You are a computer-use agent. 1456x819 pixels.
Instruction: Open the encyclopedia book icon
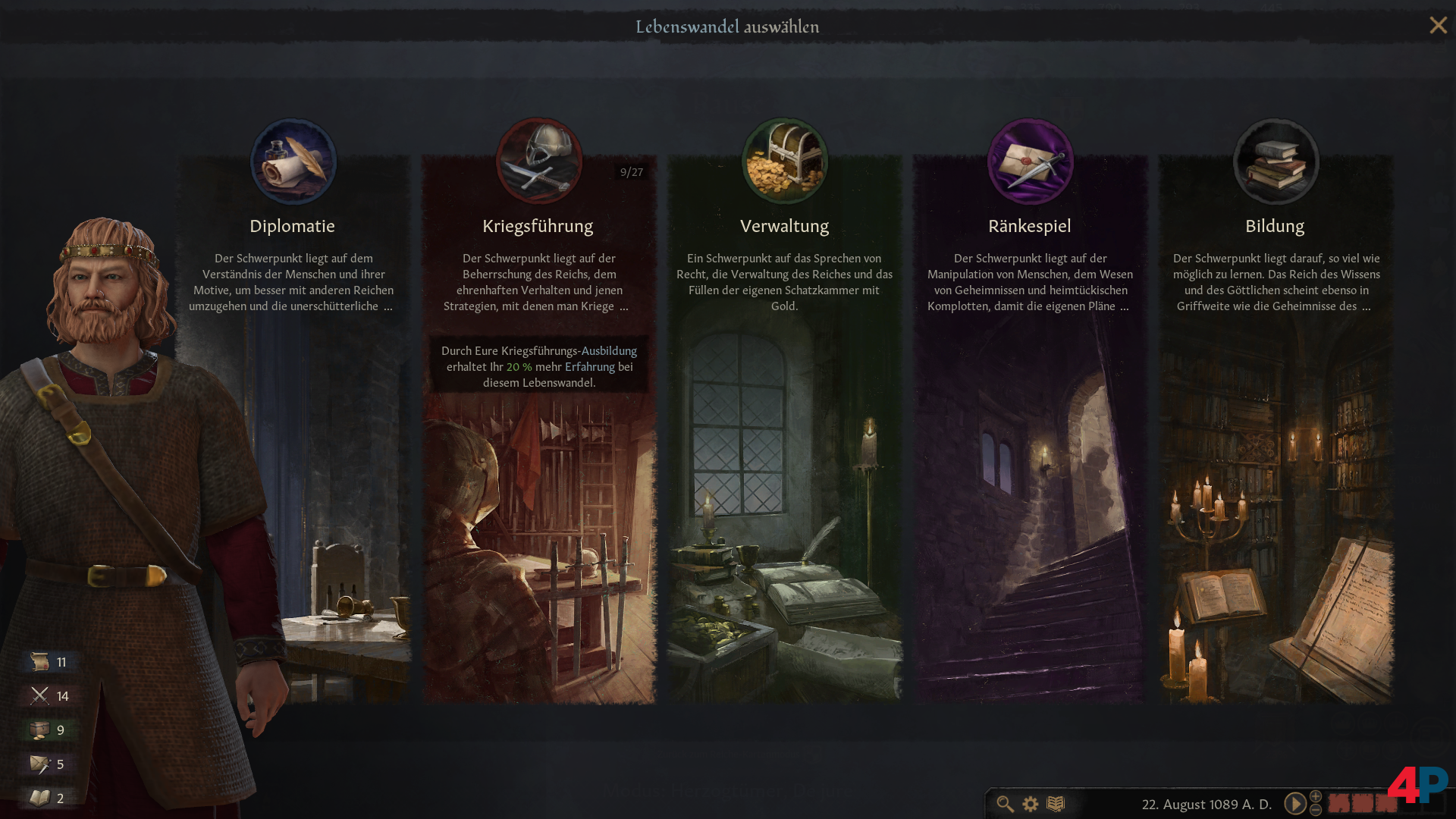pyautogui.click(x=1056, y=804)
